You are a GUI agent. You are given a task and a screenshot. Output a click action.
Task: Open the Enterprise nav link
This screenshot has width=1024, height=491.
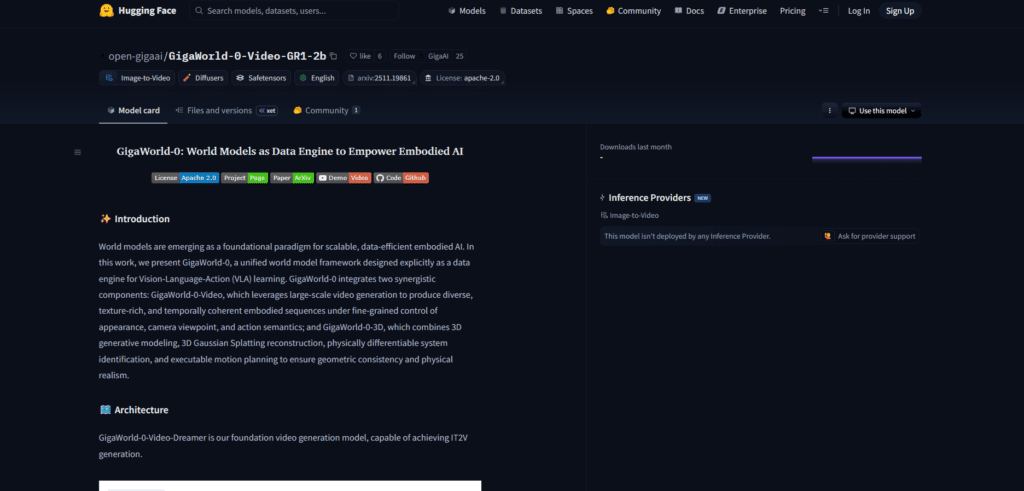(x=742, y=10)
